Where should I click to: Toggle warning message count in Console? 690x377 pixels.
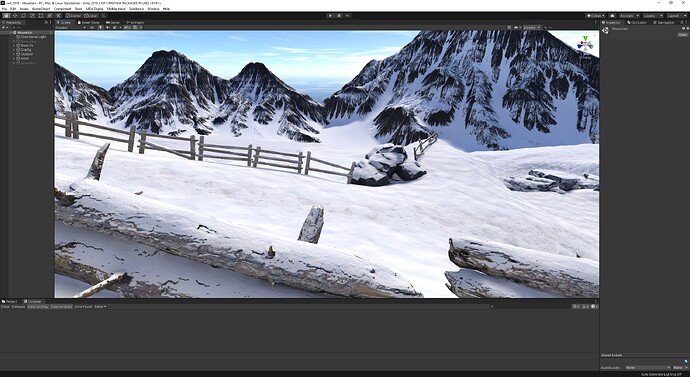coord(585,306)
